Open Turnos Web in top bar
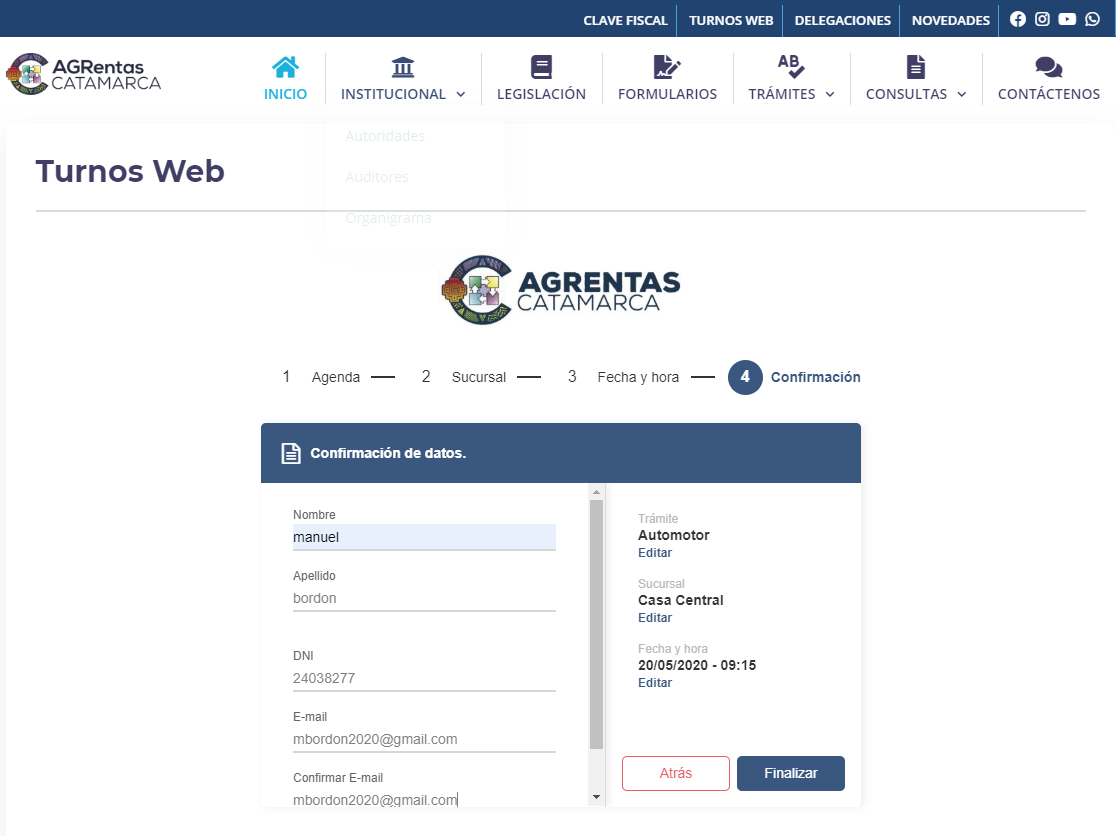1116x836 pixels. pyautogui.click(x=731, y=20)
